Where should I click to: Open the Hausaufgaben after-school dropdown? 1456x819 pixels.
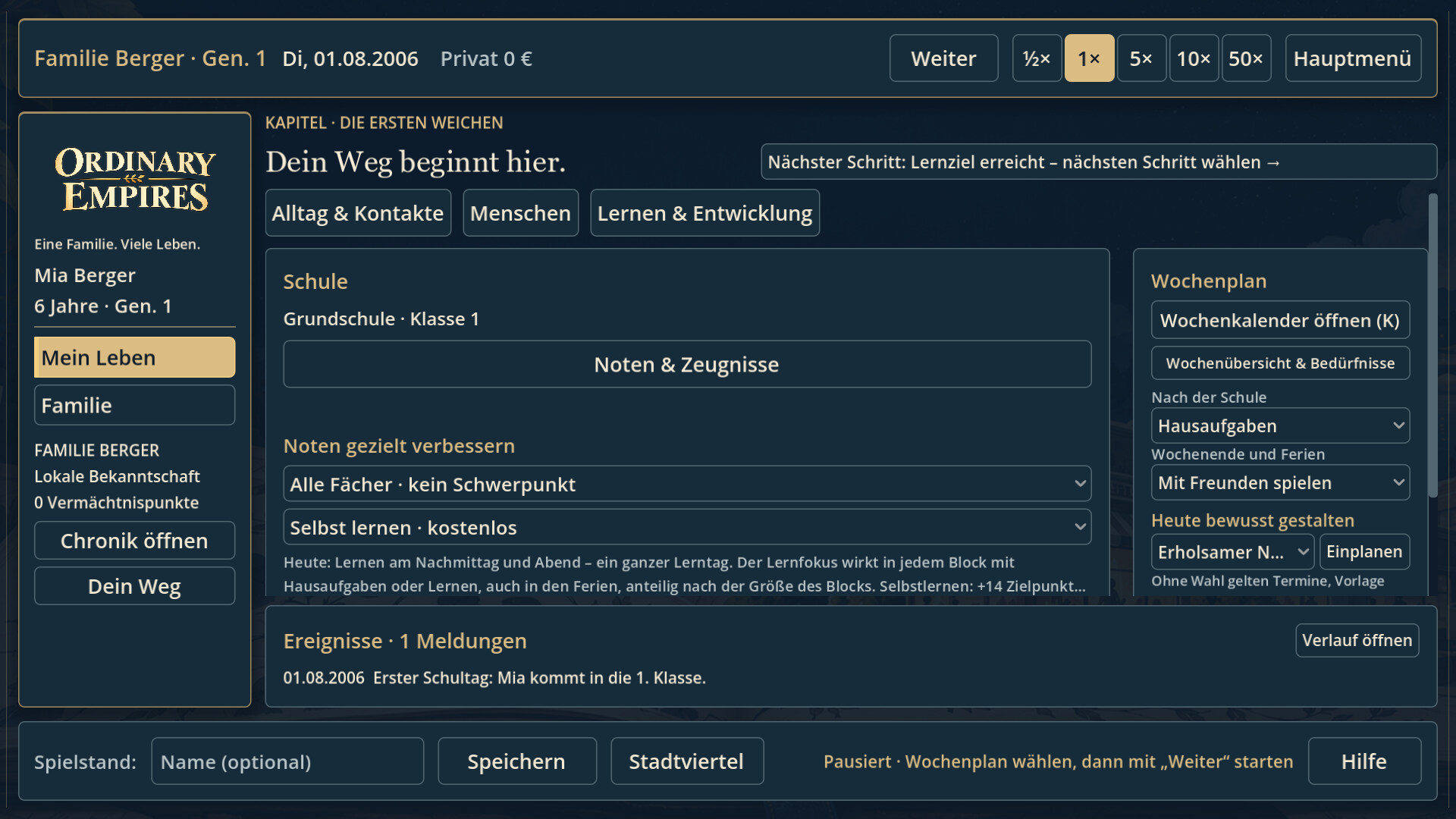[x=1280, y=425]
